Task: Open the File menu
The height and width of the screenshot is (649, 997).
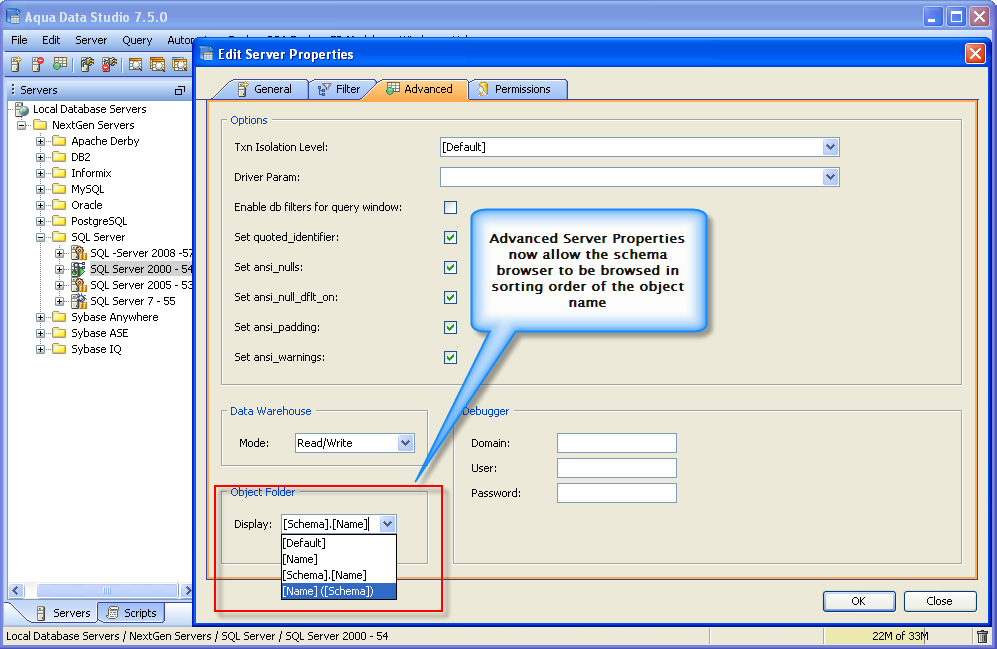Action: tap(19, 40)
